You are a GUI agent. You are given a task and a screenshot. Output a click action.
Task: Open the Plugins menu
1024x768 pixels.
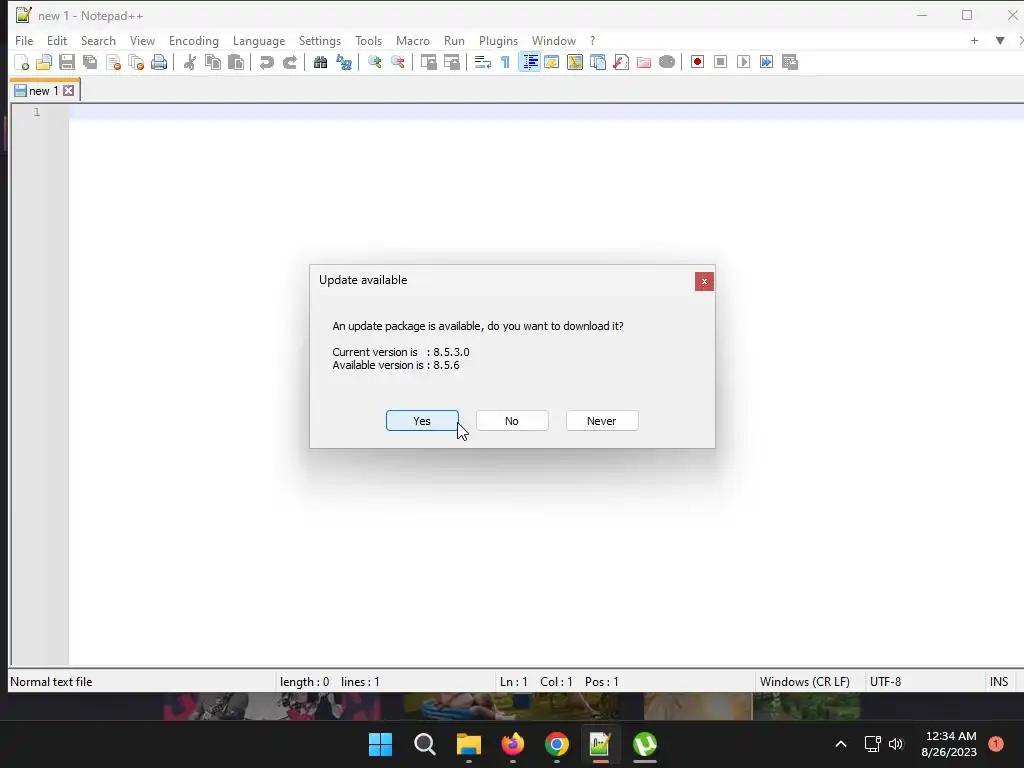tap(498, 40)
